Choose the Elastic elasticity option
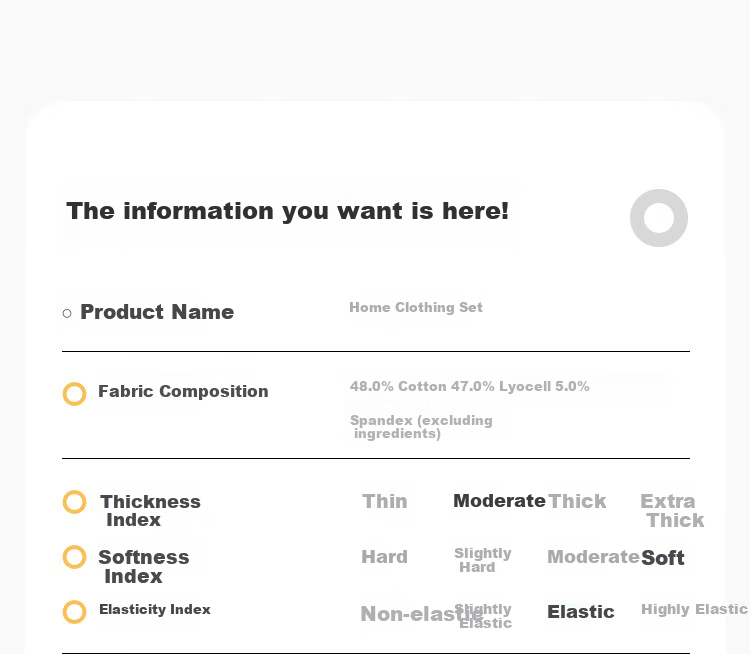 (581, 612)
